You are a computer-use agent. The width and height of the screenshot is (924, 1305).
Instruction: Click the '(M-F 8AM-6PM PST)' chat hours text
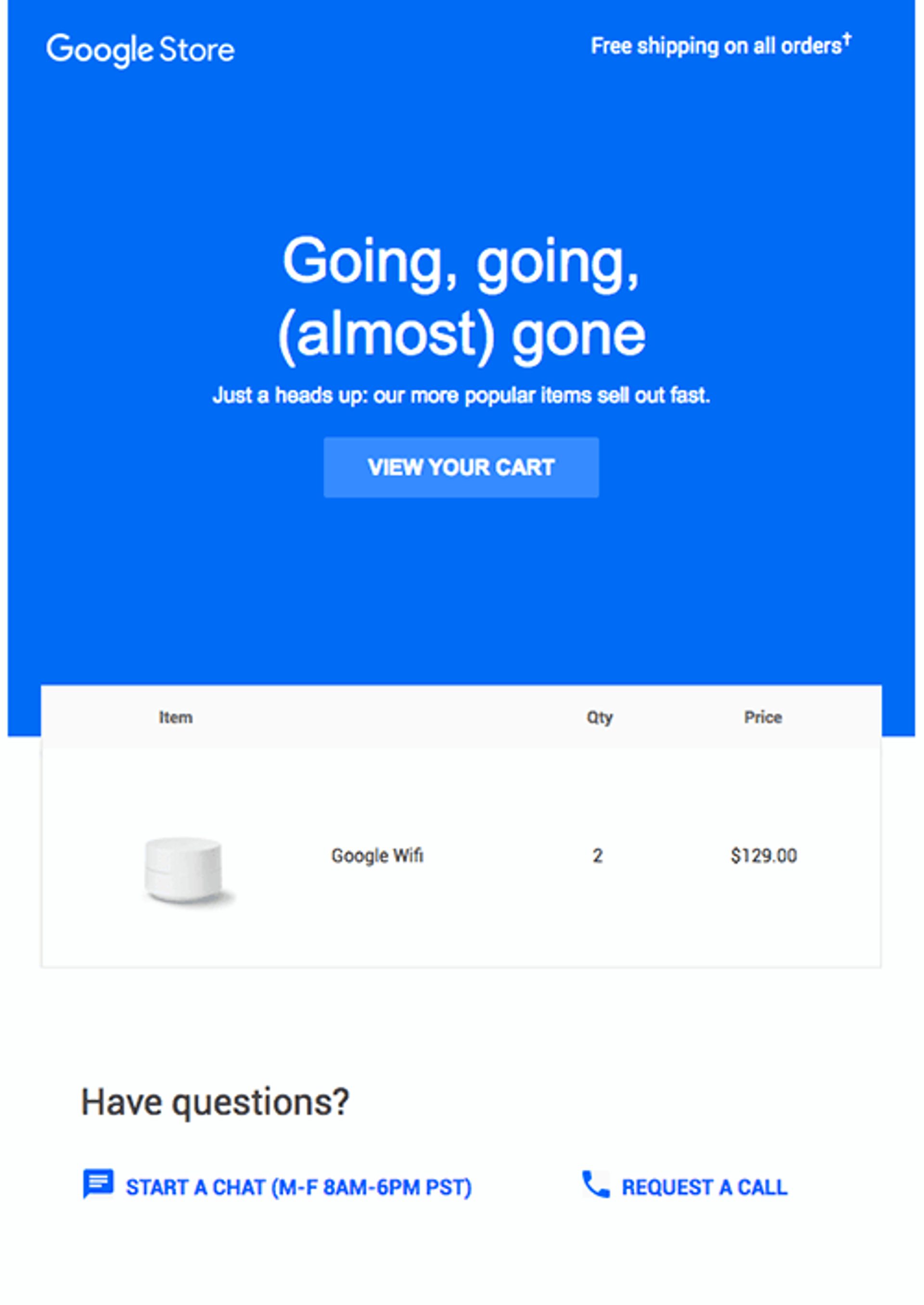[x=372, y=1188]
